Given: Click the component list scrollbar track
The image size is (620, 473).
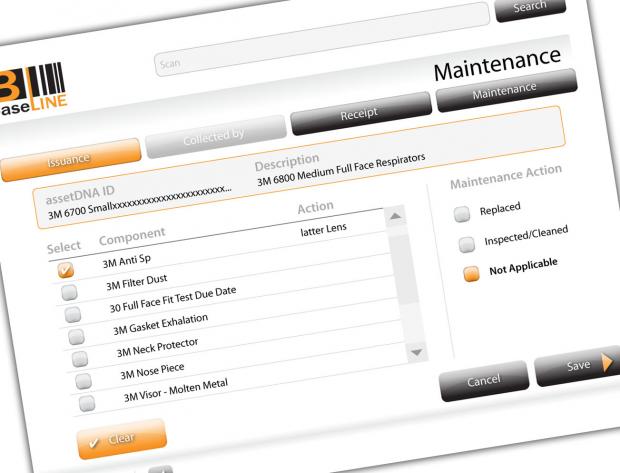Looking at the screenshot, I should pos(406,284).
